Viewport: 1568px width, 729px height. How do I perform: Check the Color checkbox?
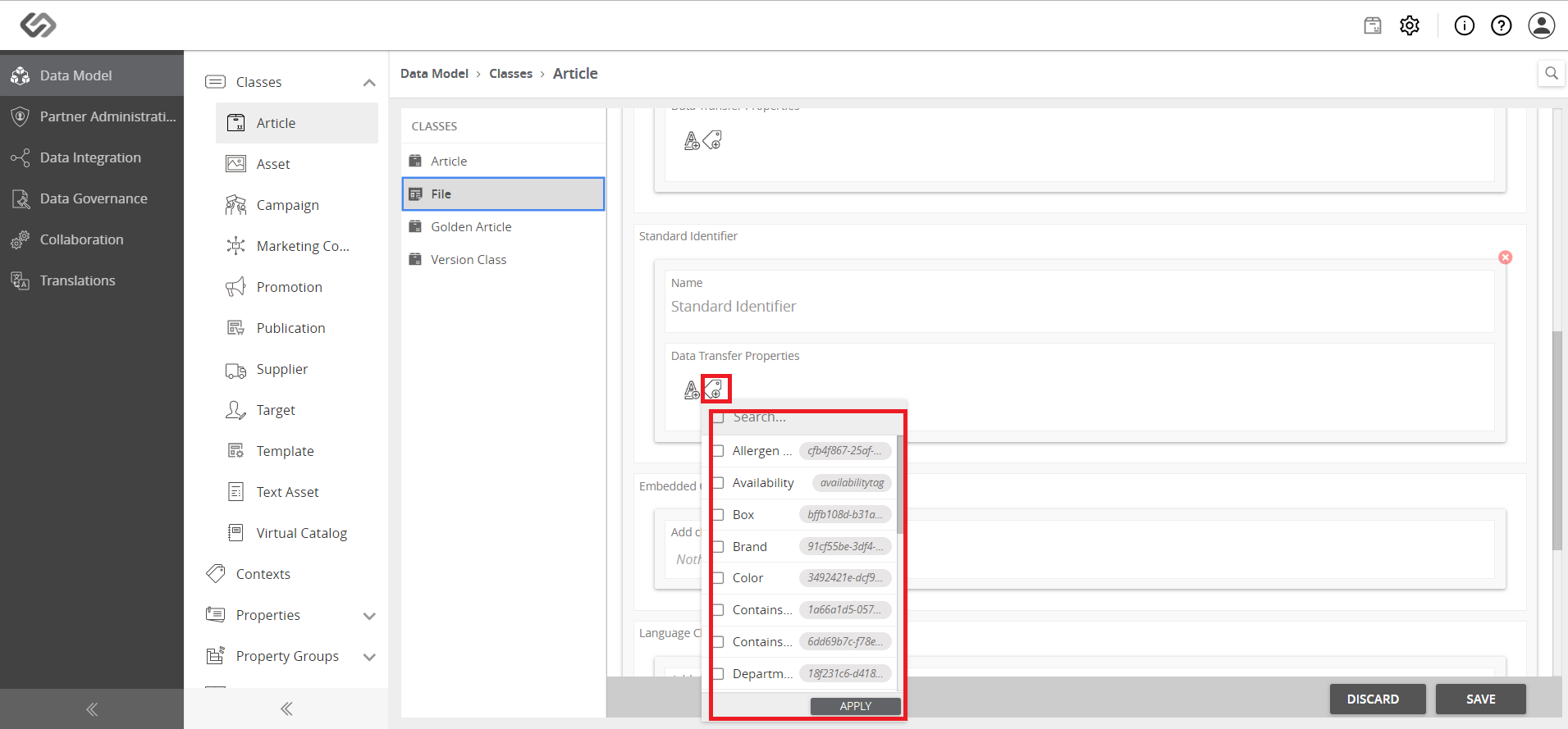[719, 578]
